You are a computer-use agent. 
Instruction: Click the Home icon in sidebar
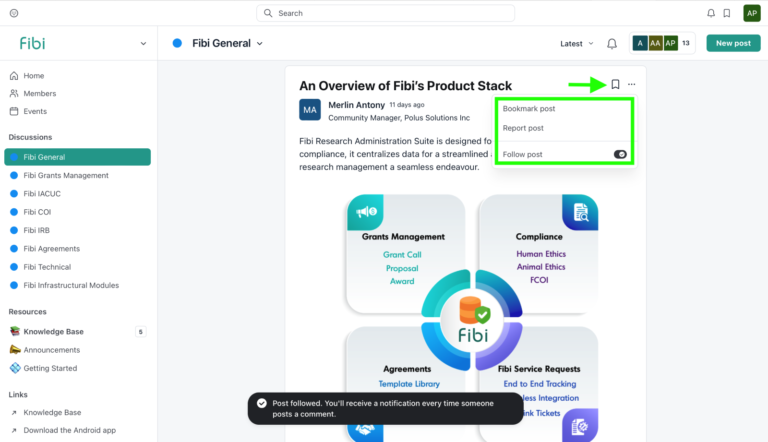coord(14,75)
